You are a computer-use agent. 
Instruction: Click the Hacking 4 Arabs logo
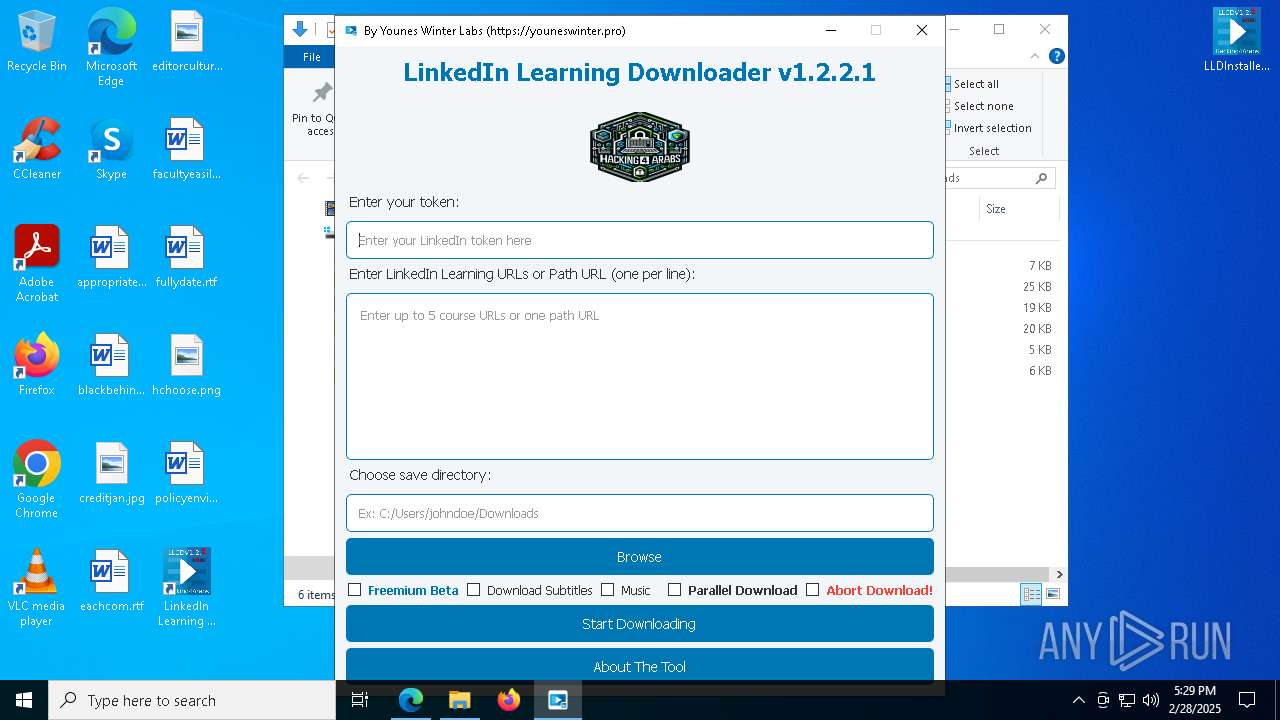[x=640, y=146]
